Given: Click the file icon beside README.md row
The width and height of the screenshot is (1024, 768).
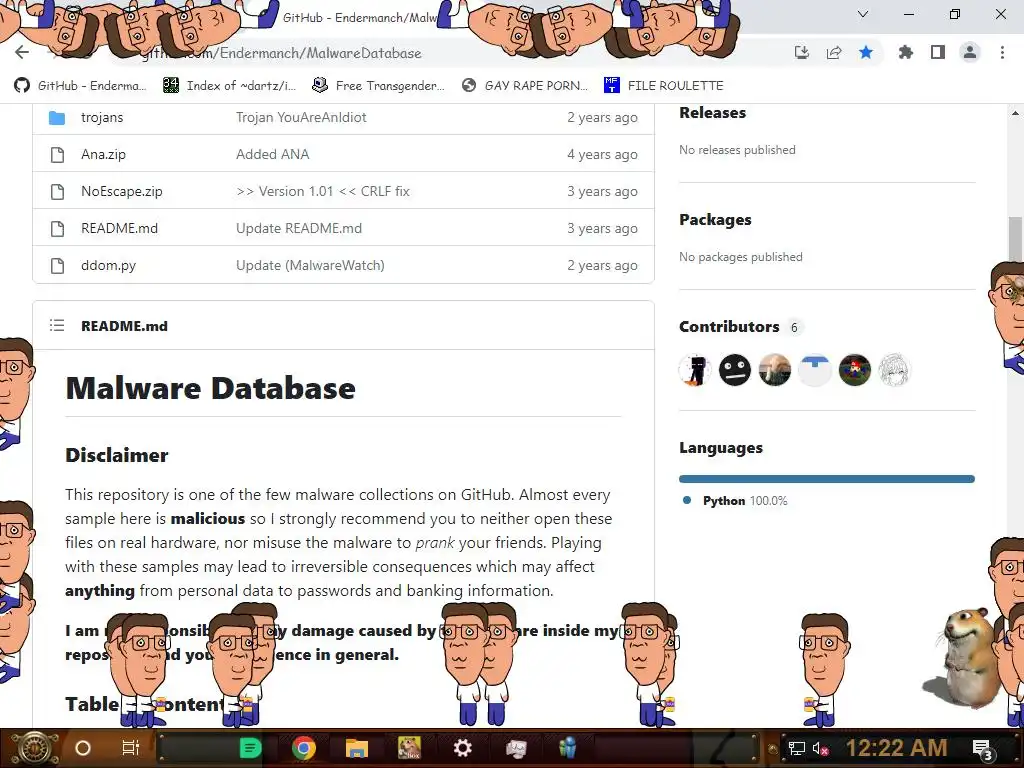Looking at the screenshot, I should (57, 229).
